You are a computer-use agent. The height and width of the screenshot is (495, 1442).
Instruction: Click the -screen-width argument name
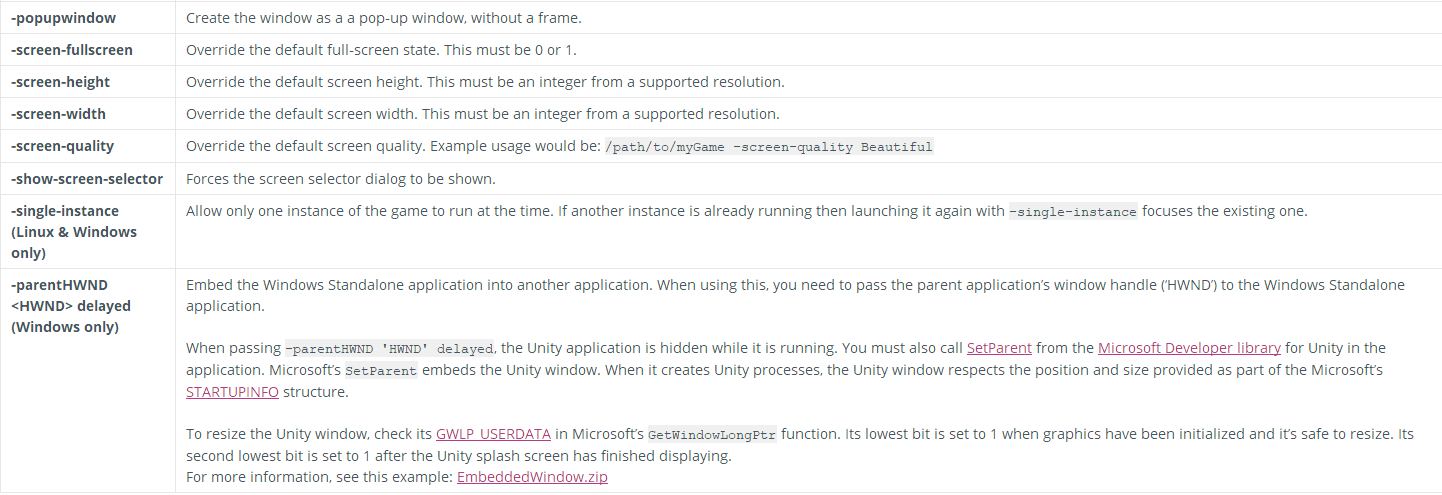pyautogui.click(x=58, y=114)
